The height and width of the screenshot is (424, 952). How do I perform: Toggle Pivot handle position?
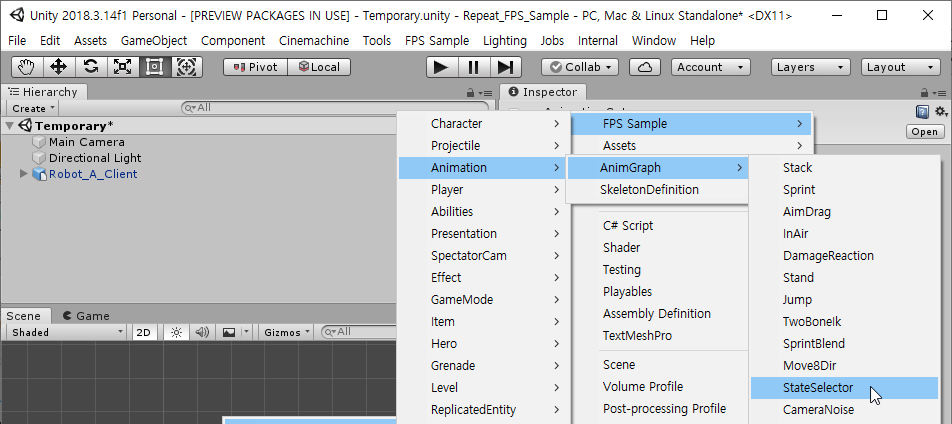pyautogui.click(x=255, y=67)
